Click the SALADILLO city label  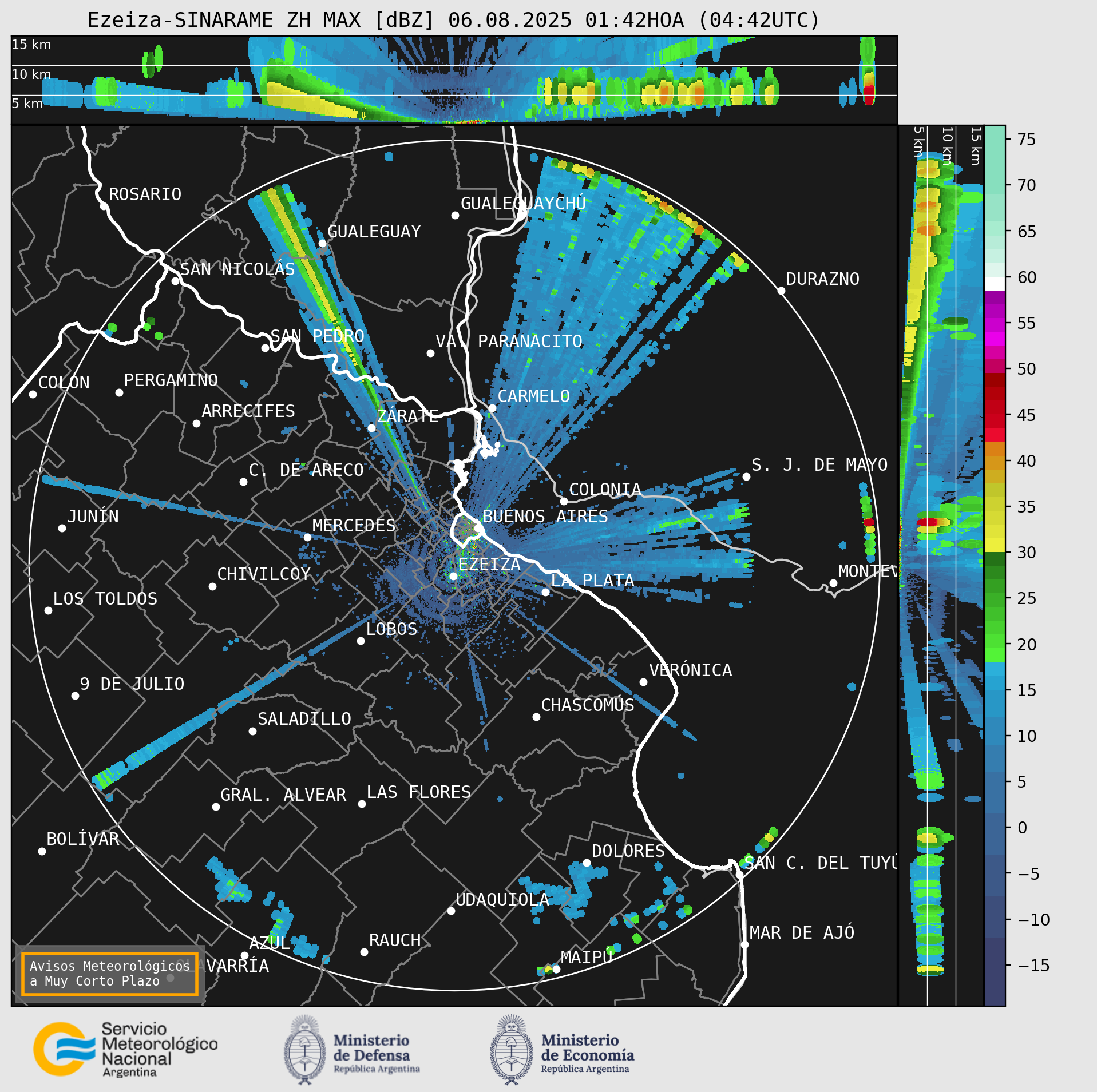304,719
